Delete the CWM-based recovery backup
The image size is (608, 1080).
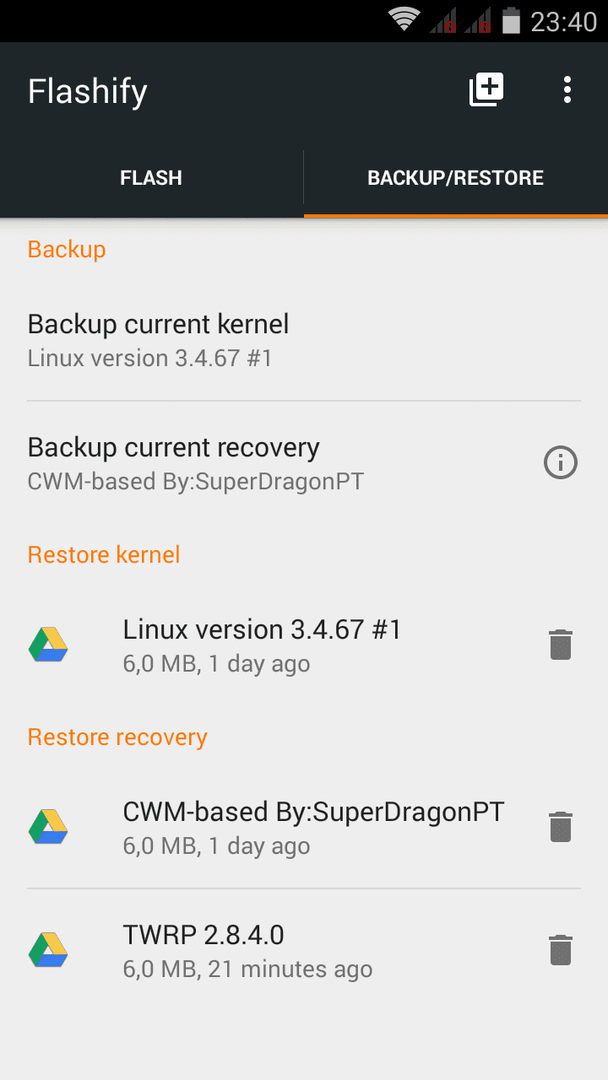pos(560,827)
